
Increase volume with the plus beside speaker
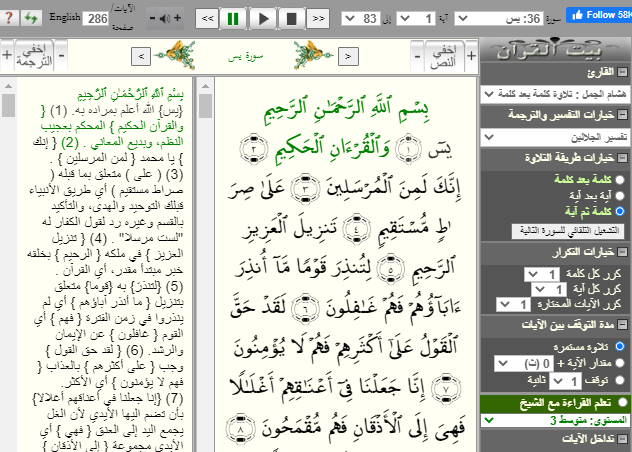[x=177, y=18]
